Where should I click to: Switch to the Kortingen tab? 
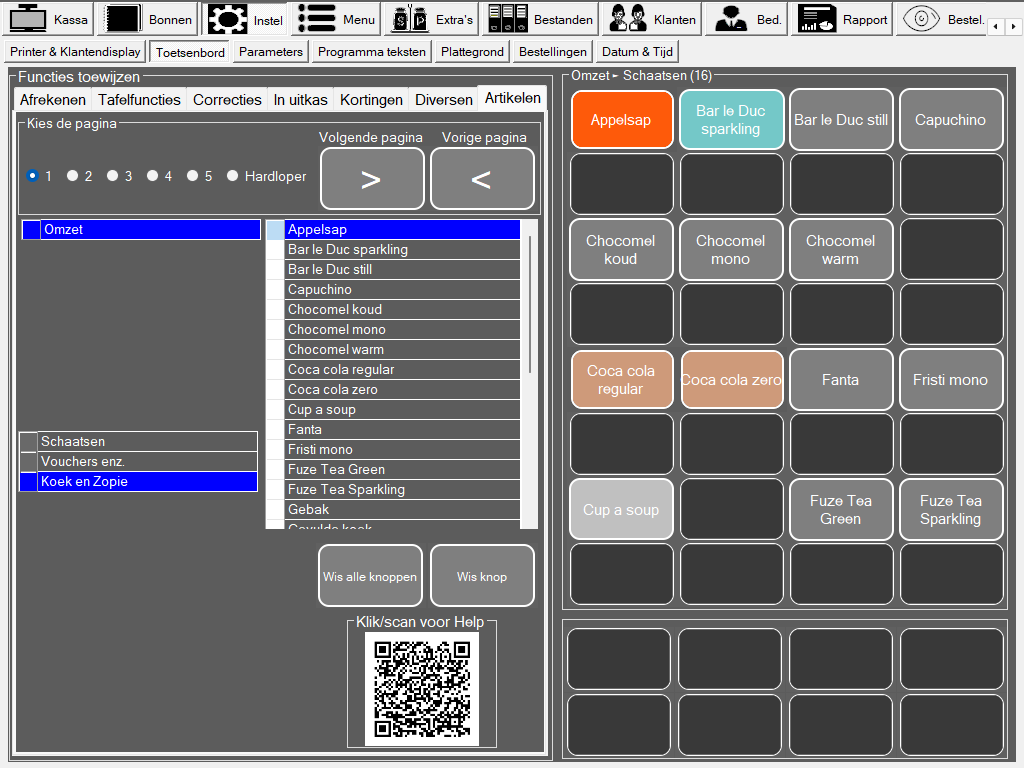[371, 99]
